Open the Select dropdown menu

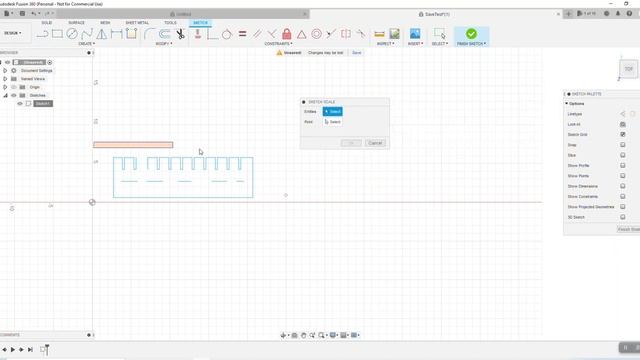440,44
